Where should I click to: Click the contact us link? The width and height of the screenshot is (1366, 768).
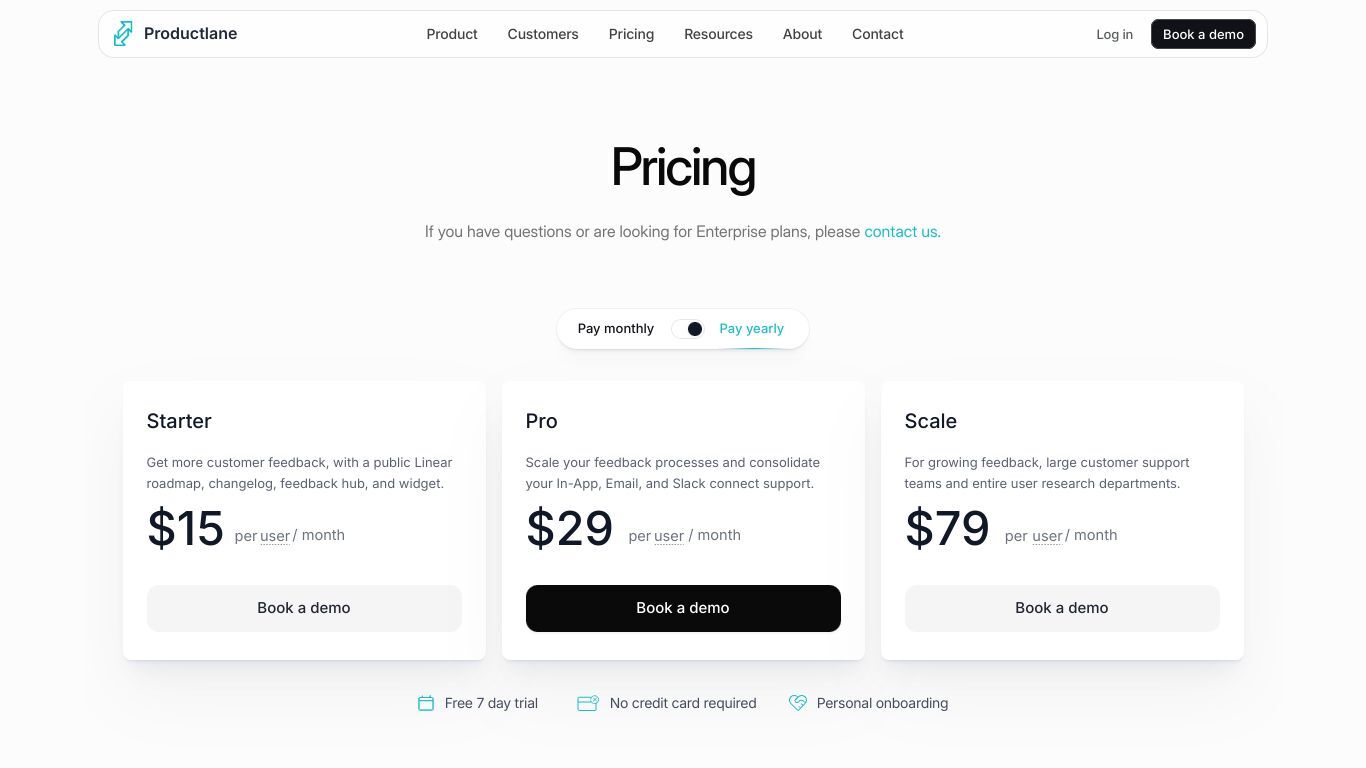tap(902, 232)
